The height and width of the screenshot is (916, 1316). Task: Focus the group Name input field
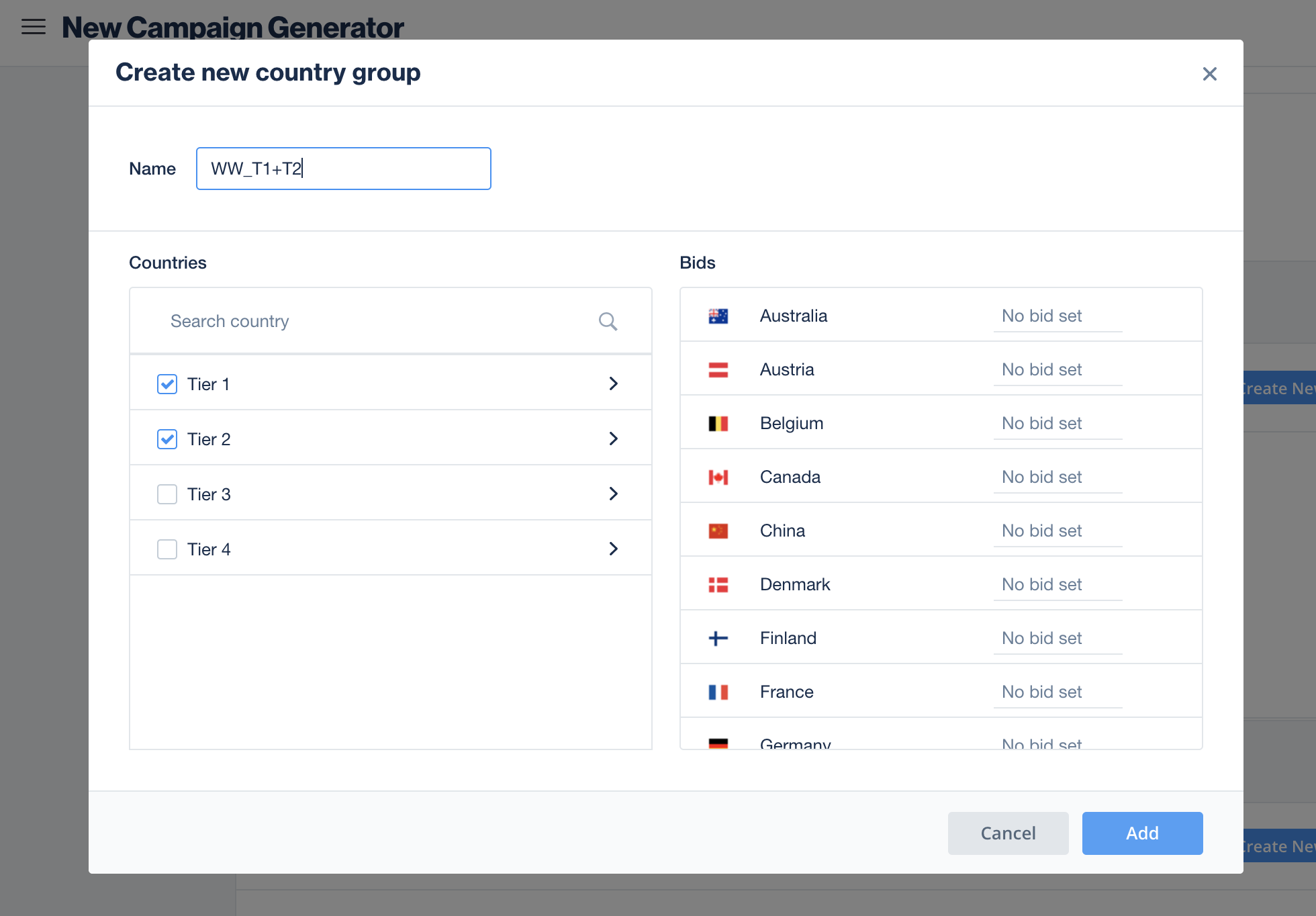click(x=344, y=169)
